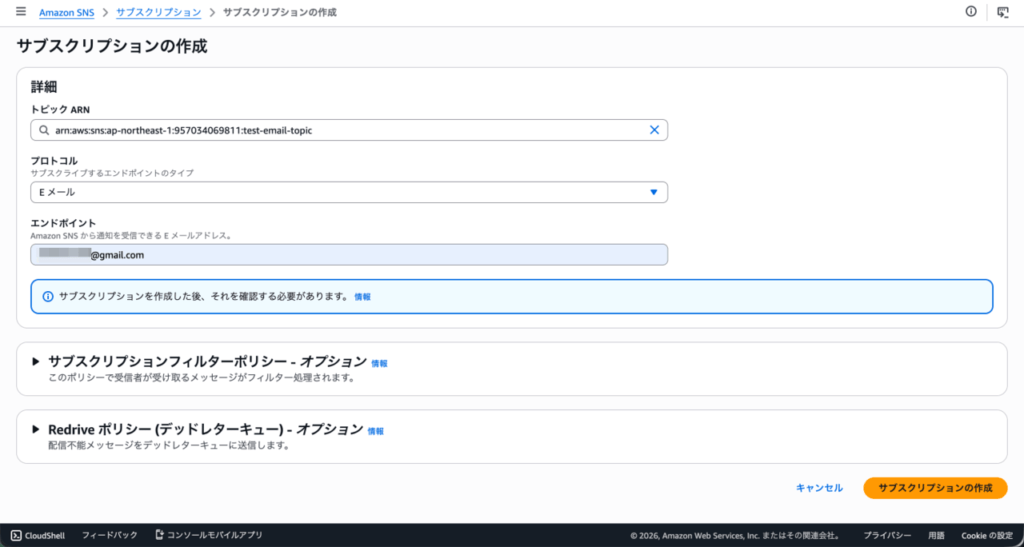The height and width of the screenshot is (547, 1024).
Task: Click the info circle icon at top right
Action: click(x=971, y=12)
